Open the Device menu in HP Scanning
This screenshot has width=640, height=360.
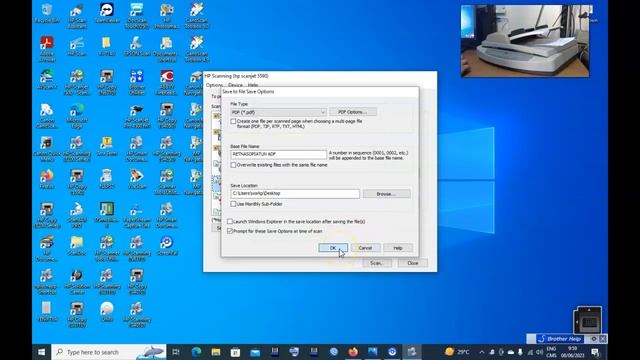pos(235,85)
